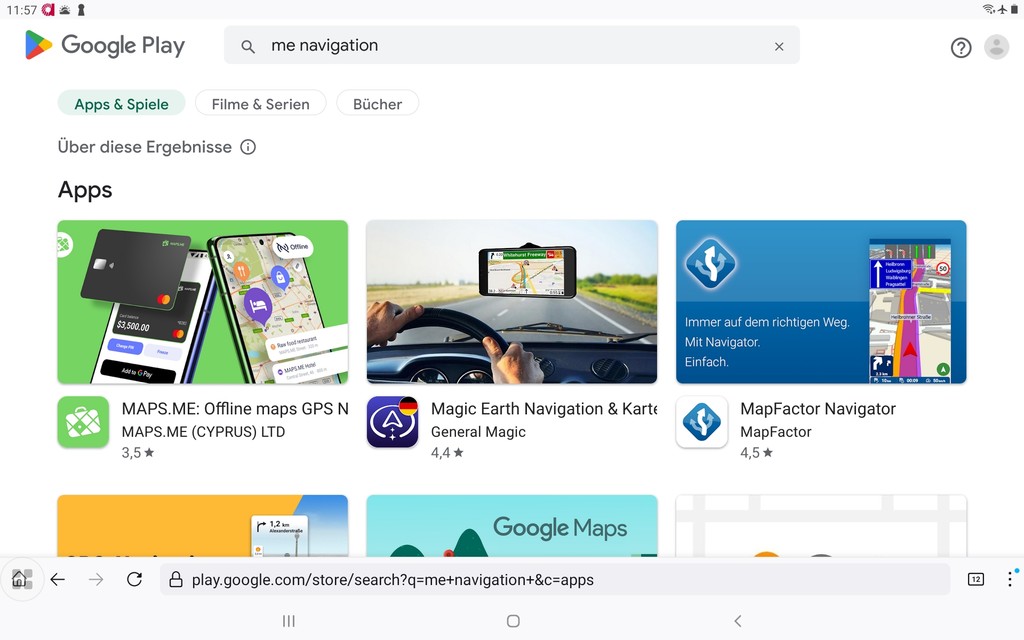Click the search magnifier icon
The width and height of the screenshot is (1024, 640).
click(x=248, y=46)
